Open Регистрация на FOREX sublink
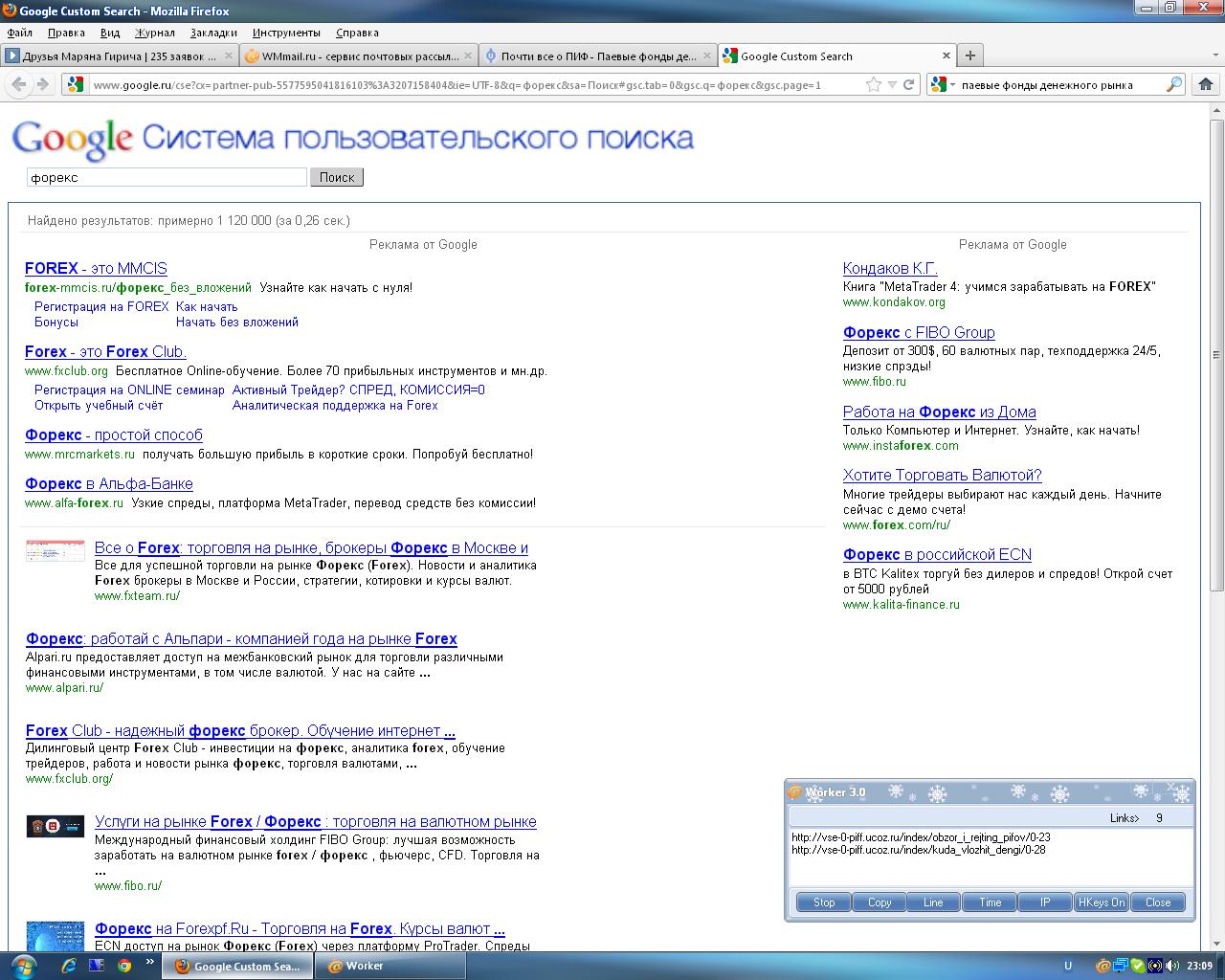Image resolution: width=1225 pixels, height=980 pixels. (101, 306)
